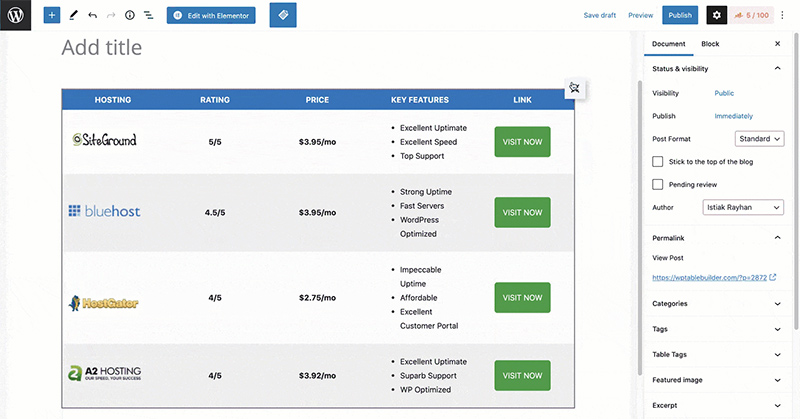This screenshot has height=419, width=800.
Task: Click the SiteGround logo image
Action: pyautogui.click(x=105, y=139)
